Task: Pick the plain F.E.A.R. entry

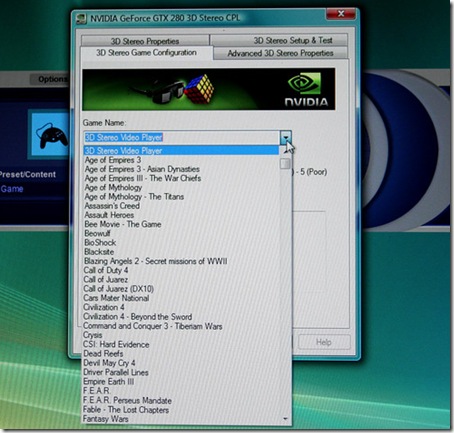Action: point(181,391)
